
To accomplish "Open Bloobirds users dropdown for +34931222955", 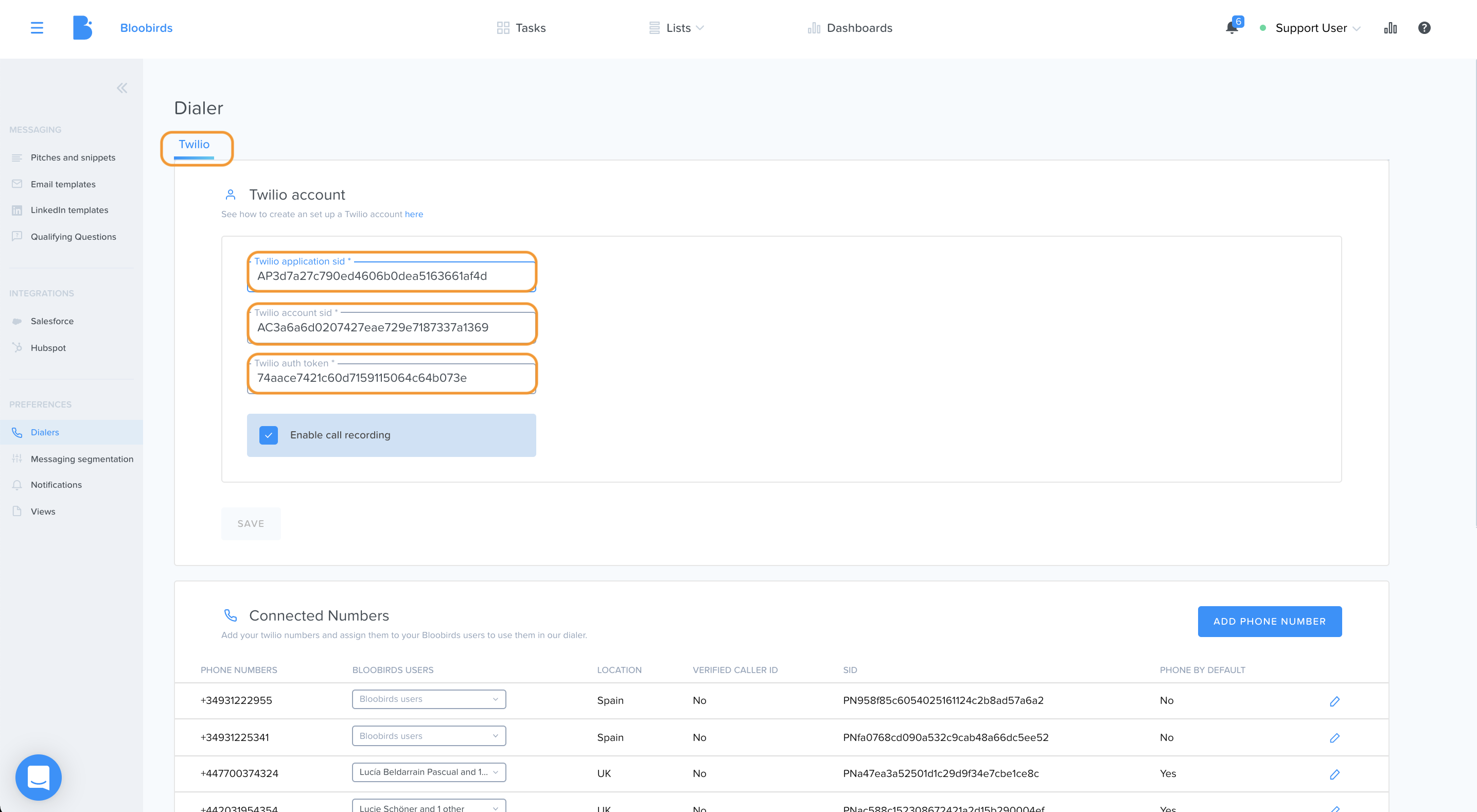I will click(429, 699).
